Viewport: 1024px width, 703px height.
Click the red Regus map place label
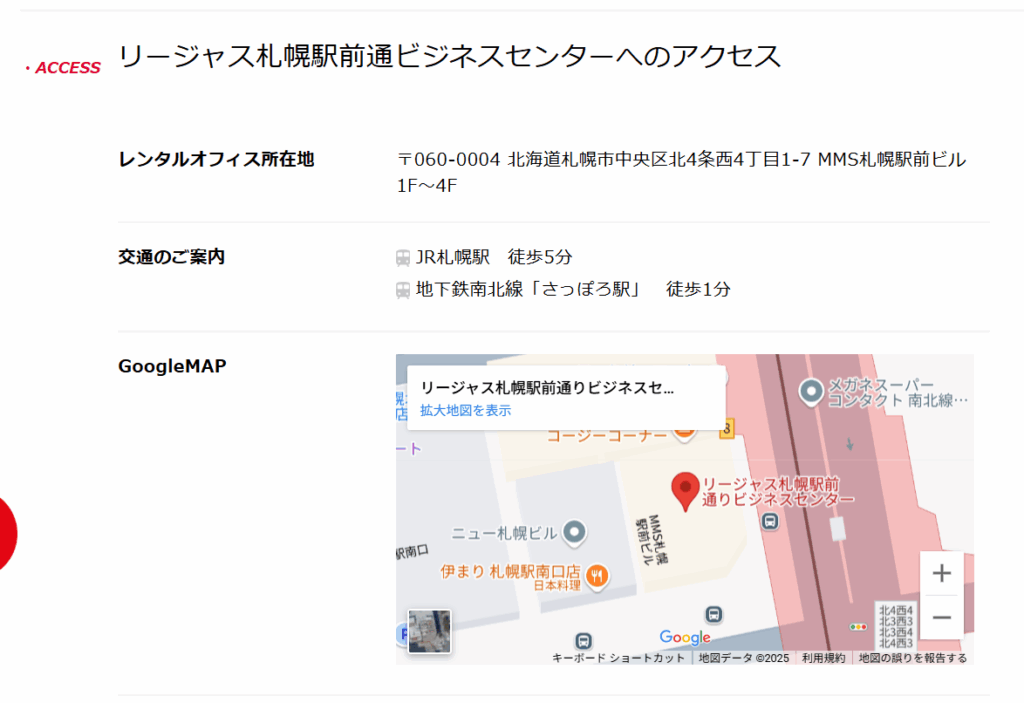777,492
